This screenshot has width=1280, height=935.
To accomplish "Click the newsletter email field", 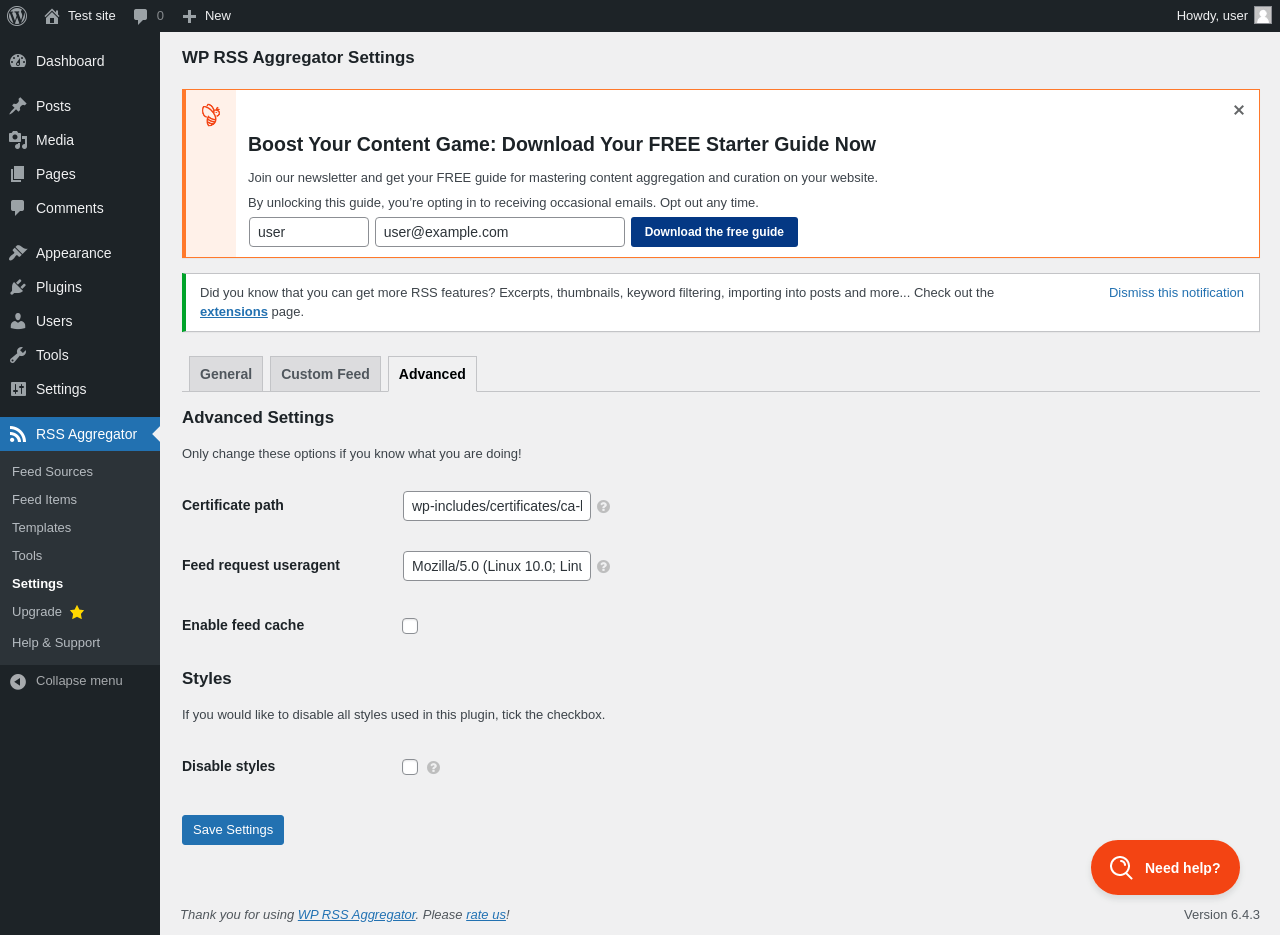I will pos(500,232).
